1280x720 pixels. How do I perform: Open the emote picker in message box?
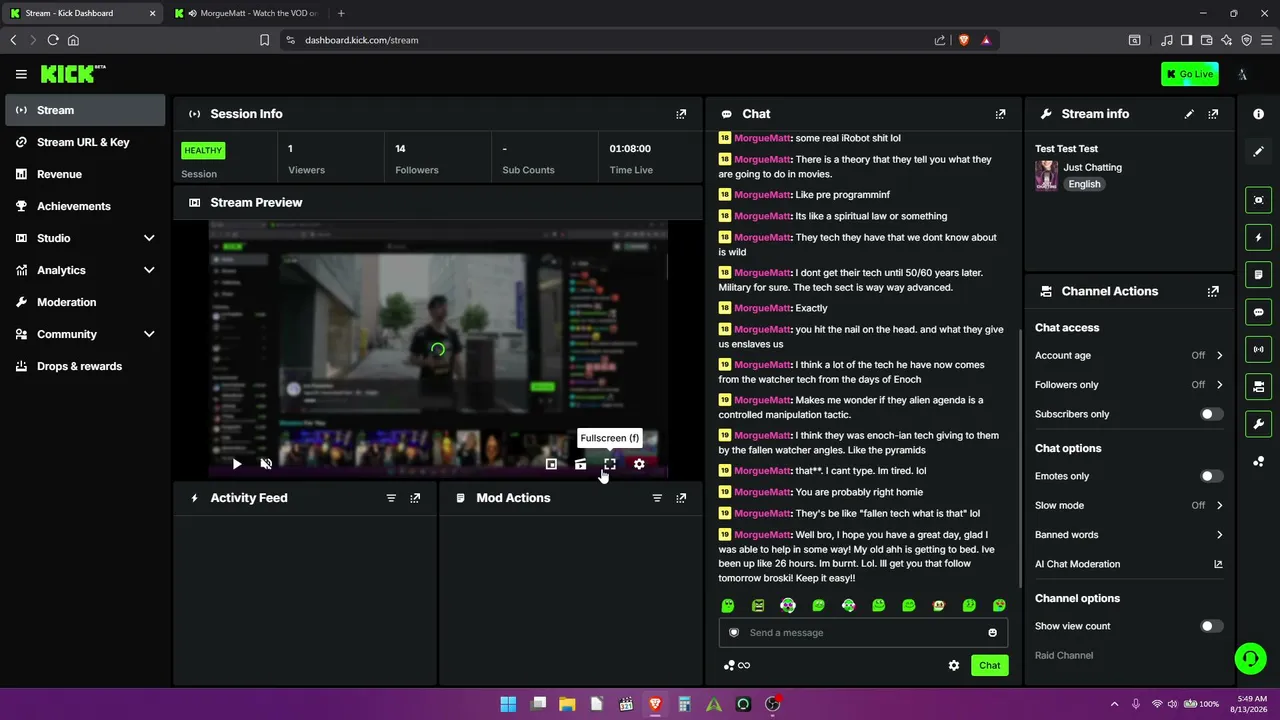(992, 633)
